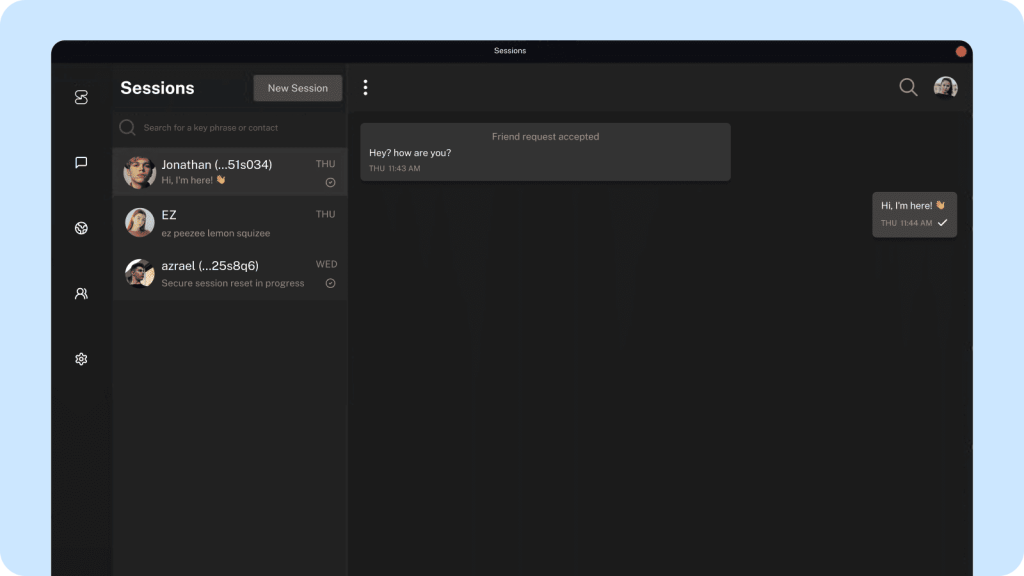Click the profile avatar in chat header
Image resolution: width=1024 pixels, height=576 pixels.
[945, 88]
